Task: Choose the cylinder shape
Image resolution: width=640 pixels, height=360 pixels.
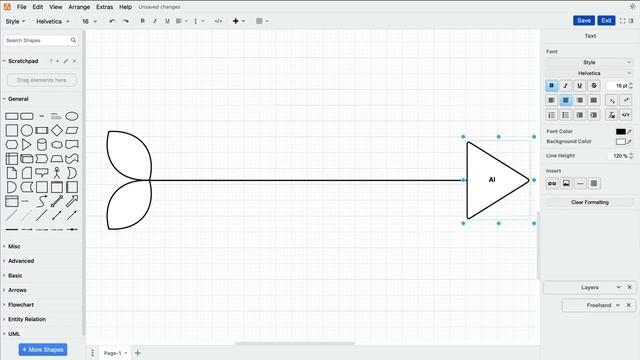Action: (x=42, y=144)
